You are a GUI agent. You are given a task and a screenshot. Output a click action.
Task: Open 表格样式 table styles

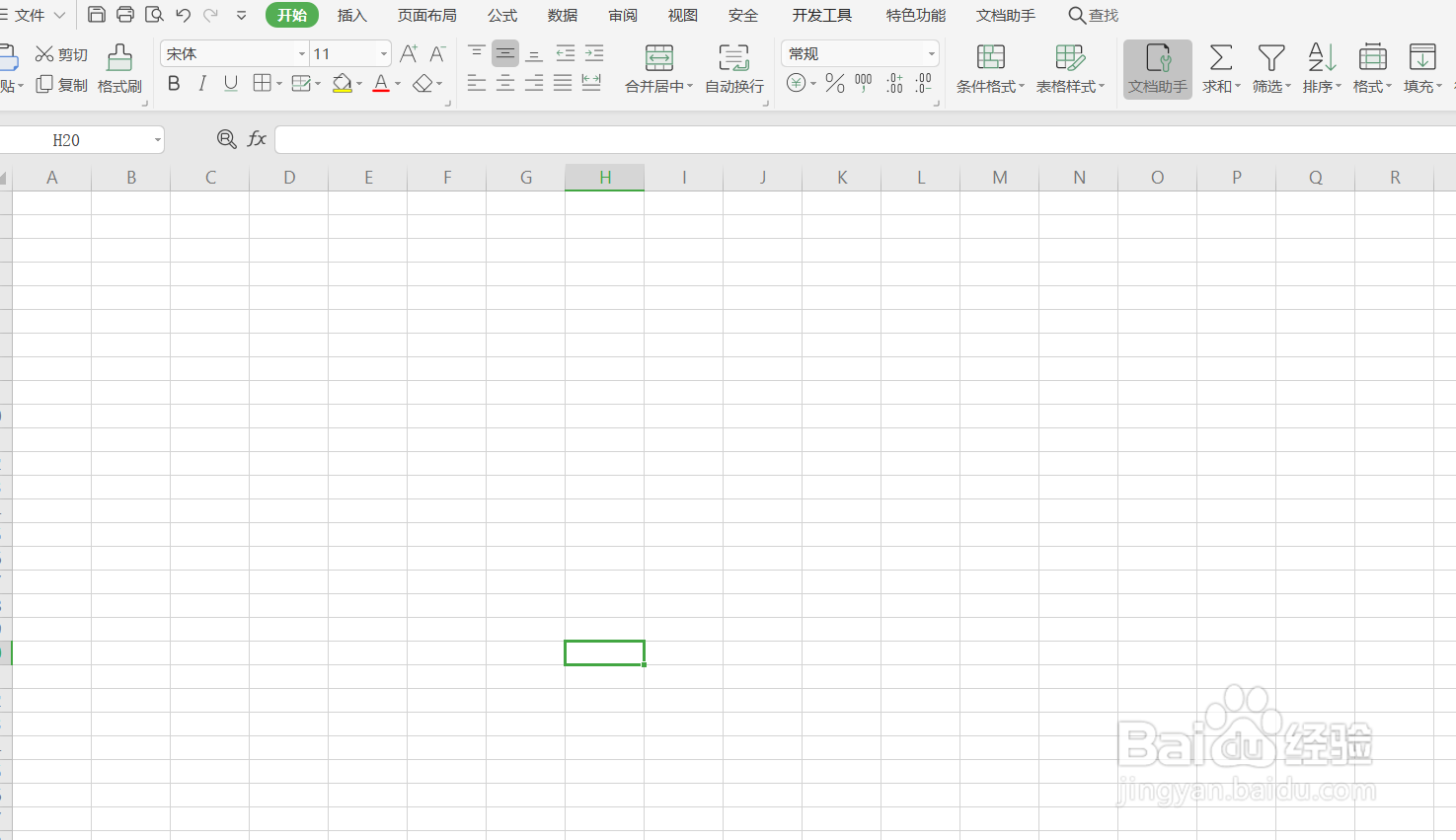pos(1070,69)
